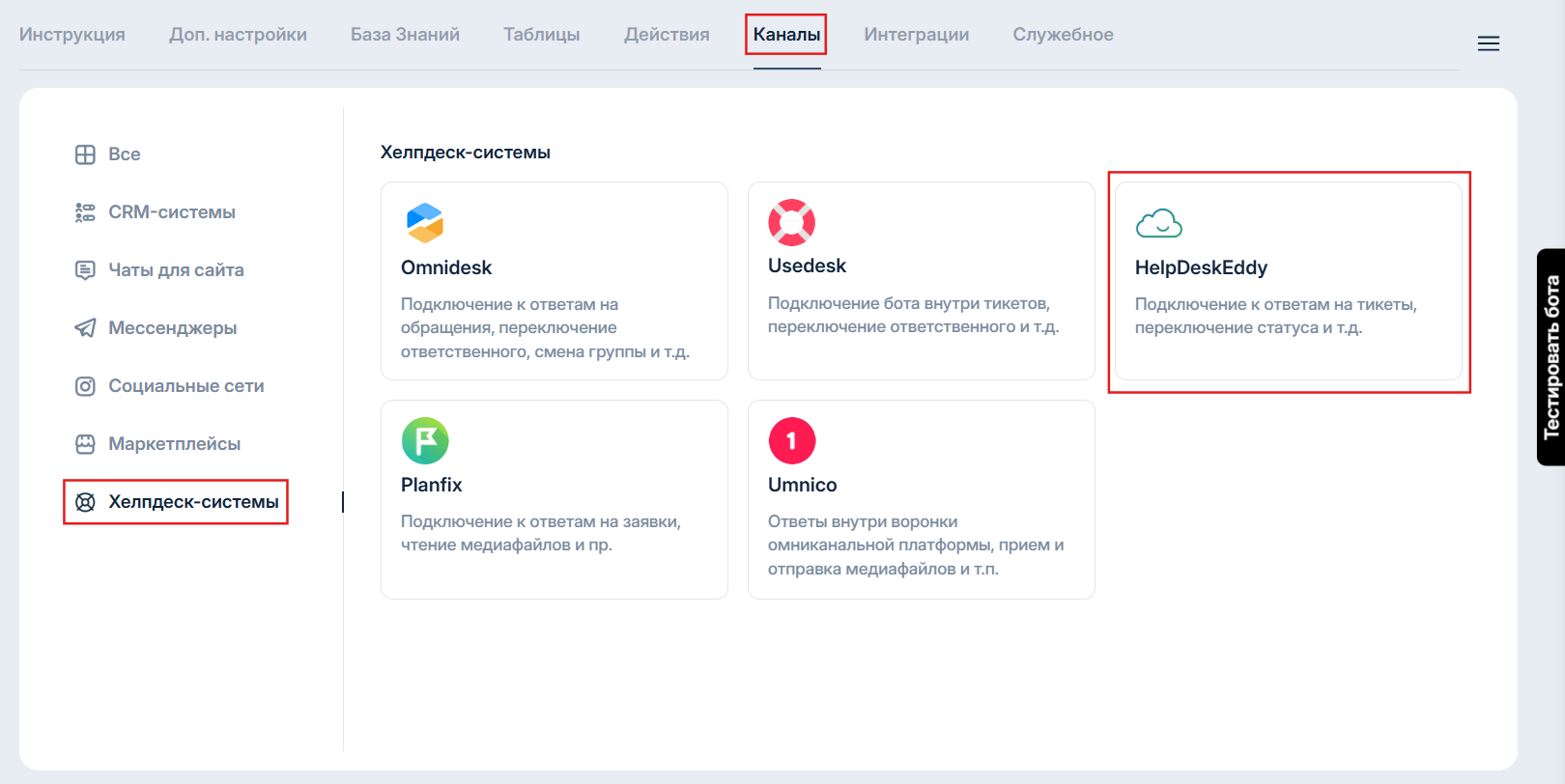Screen dimensions: 1565x784
Task: Open the Planfix card description text
Action: click(x=540, y=533)
